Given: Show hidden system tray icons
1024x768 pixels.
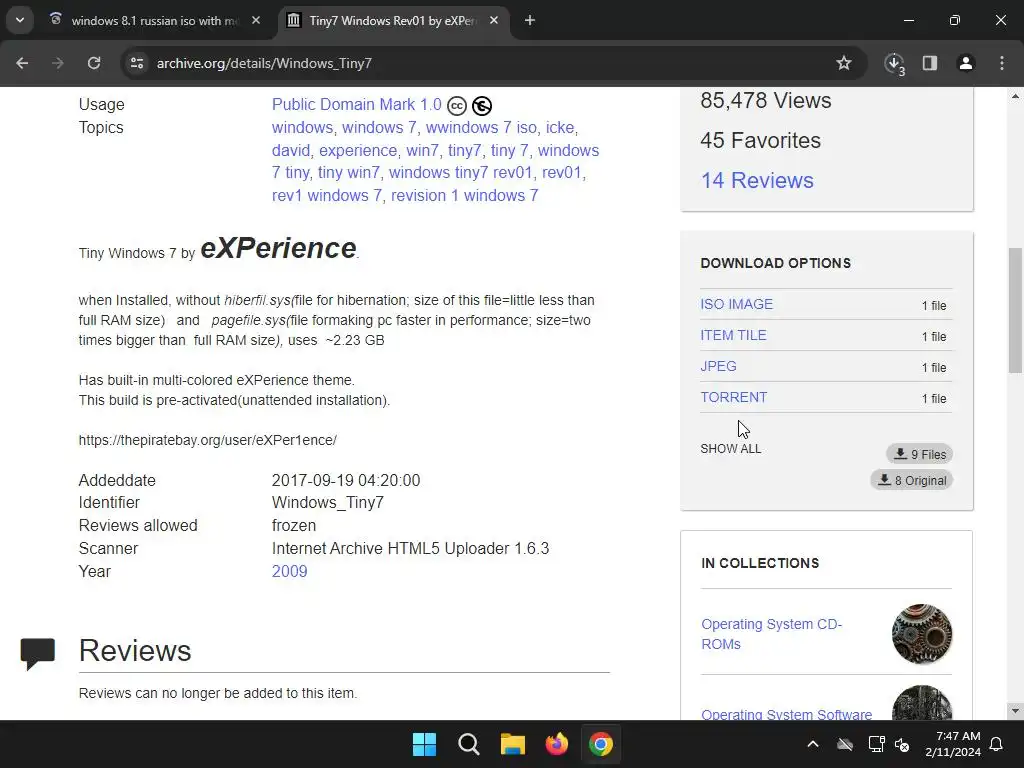Looking at the screenshot, I should tap(813, 744).
